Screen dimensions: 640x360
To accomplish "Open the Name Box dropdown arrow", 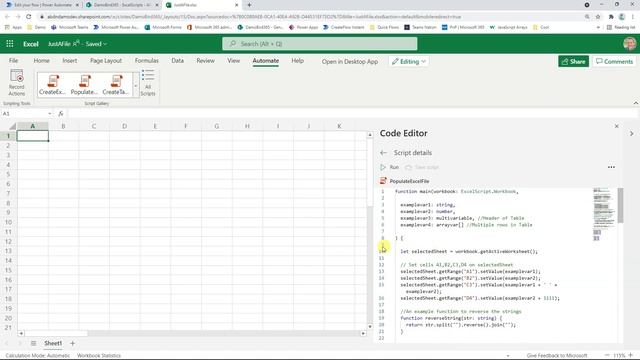I will coord(50,114).
